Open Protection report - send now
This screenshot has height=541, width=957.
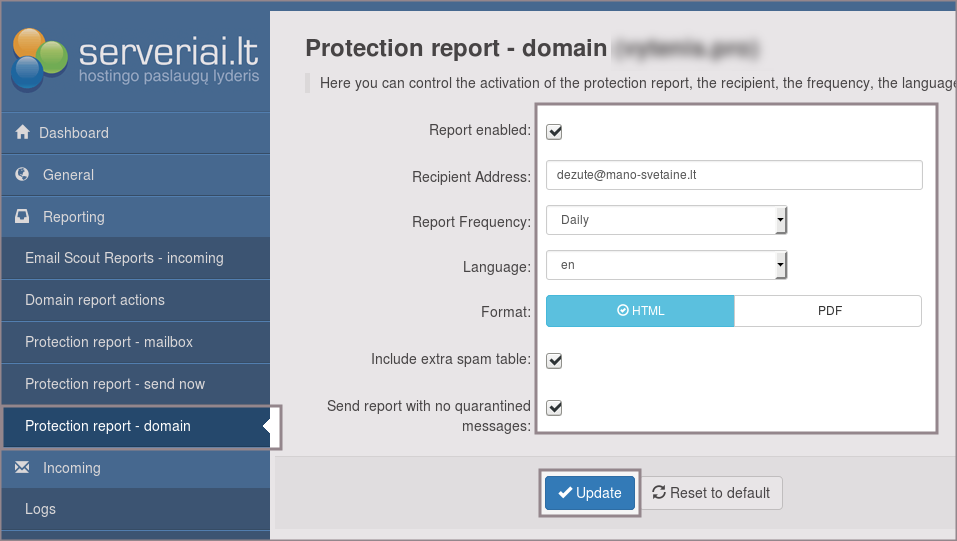pyautogui.click(x=114, y=384)
